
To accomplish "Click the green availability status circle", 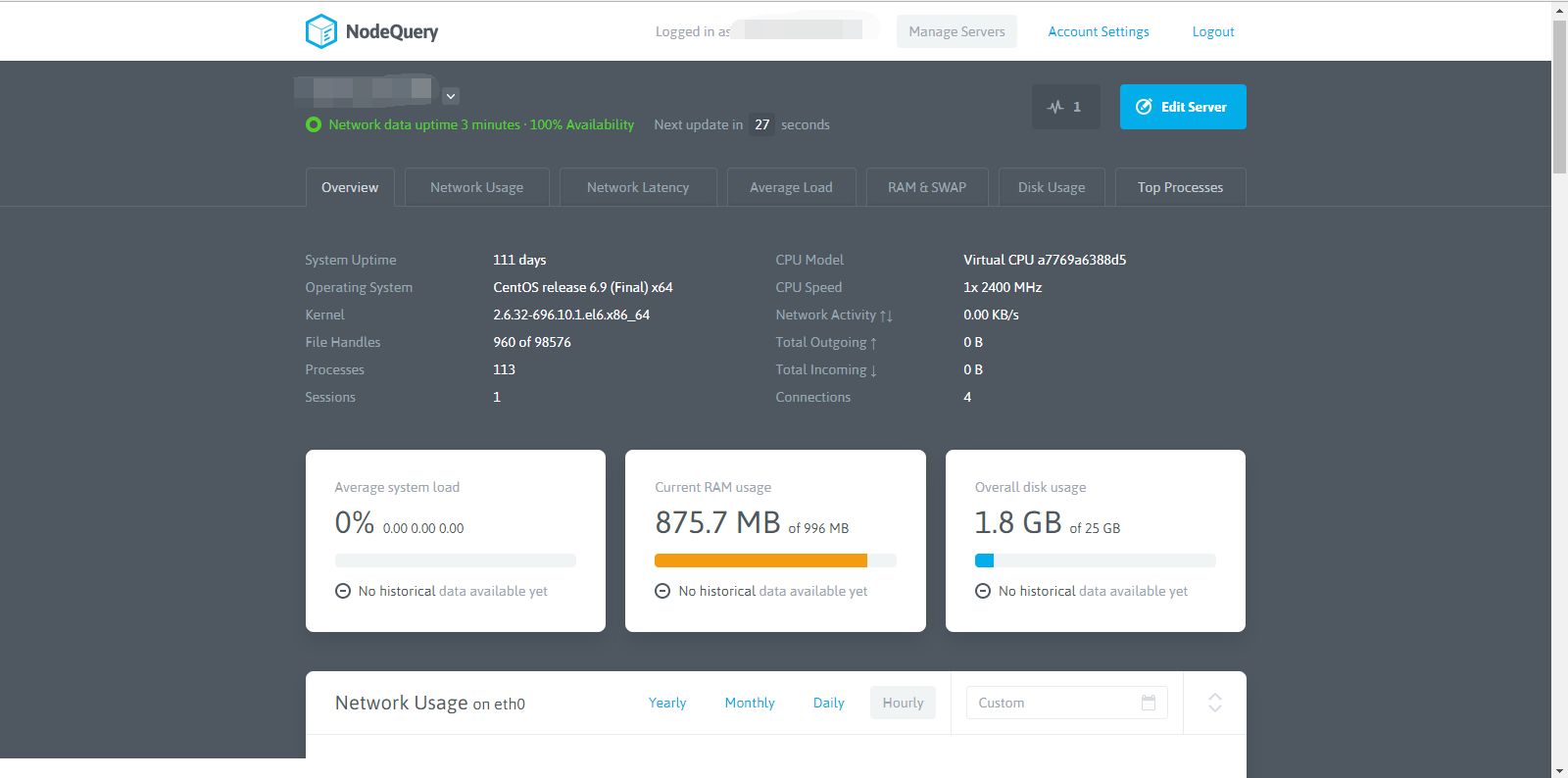I will [x=314, y=124].
